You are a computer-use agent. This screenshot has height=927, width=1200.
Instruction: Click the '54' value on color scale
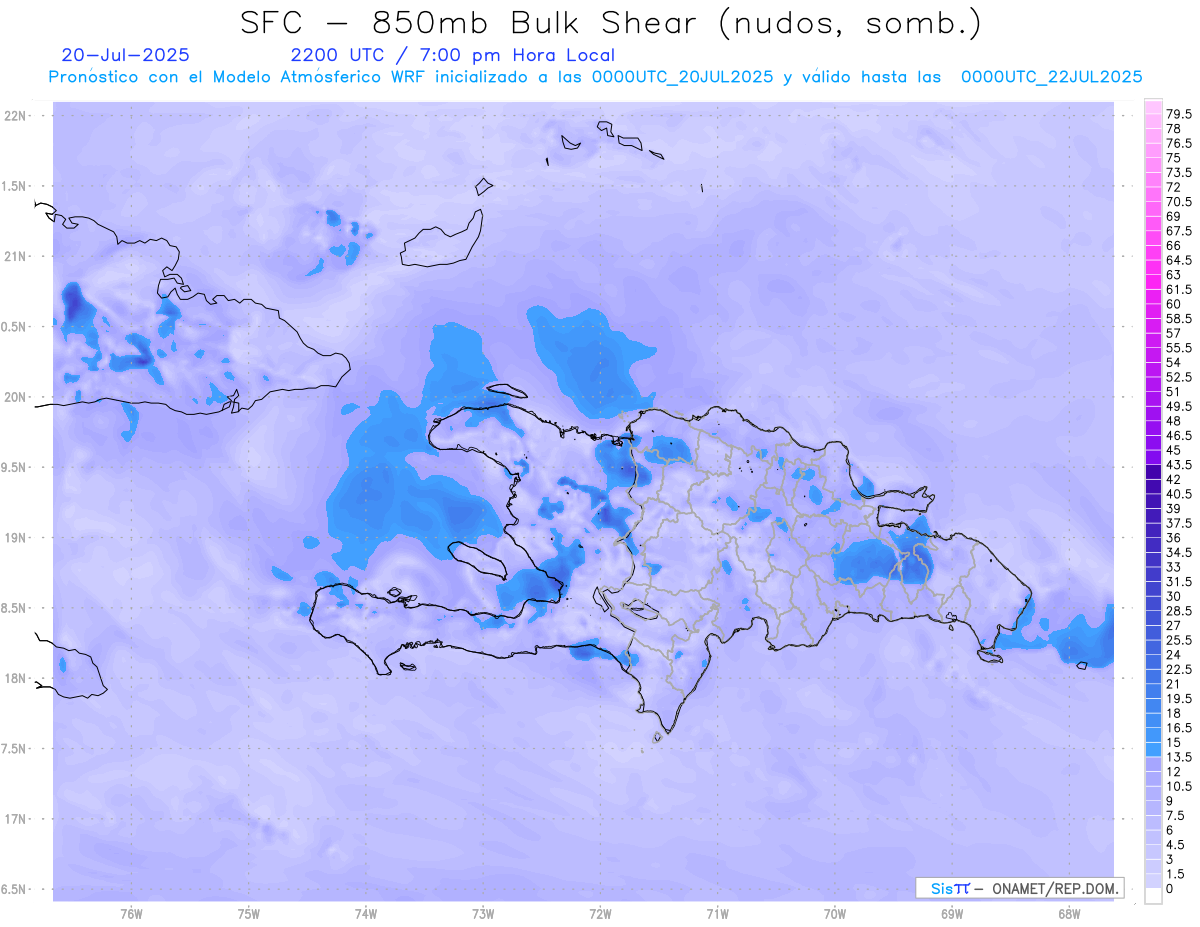[1174, 362]
